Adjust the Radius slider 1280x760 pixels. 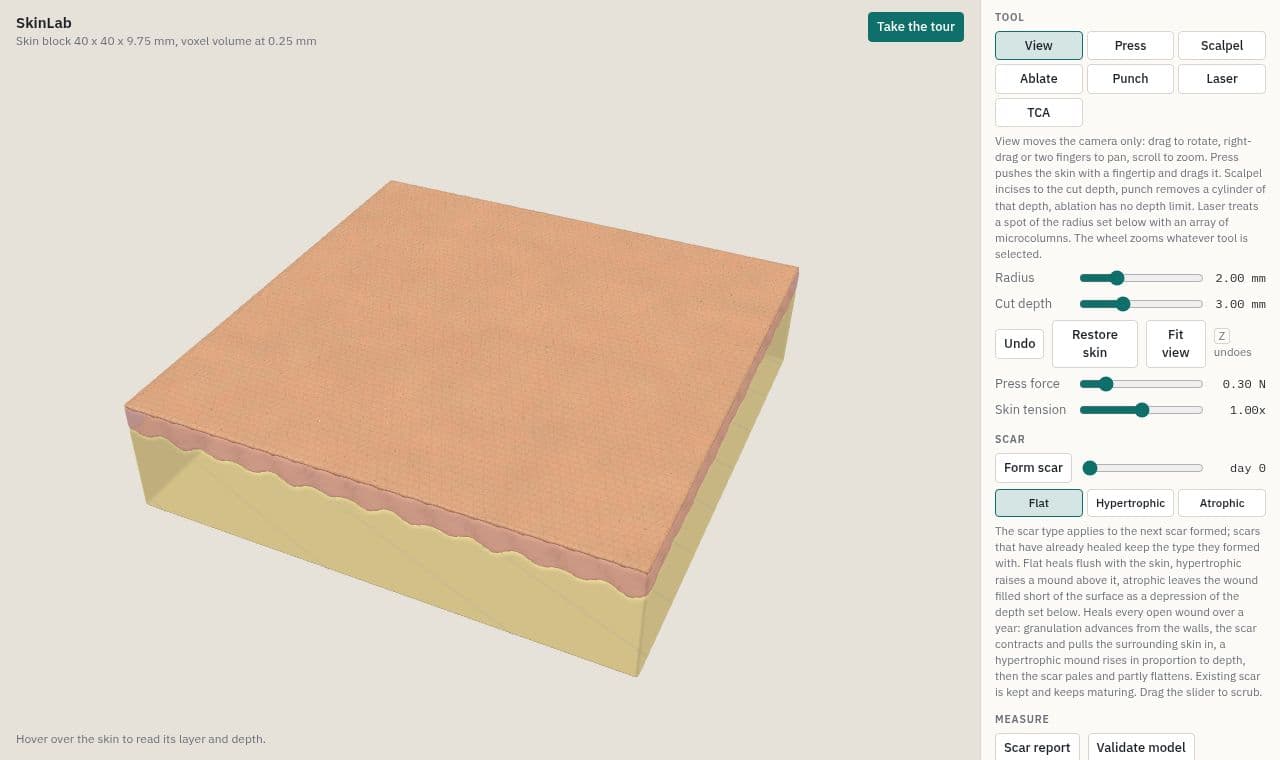tap(1141, 278)
